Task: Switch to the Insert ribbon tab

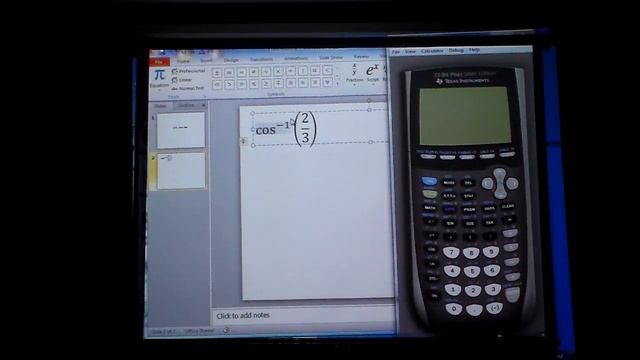Action: (206, 60)
